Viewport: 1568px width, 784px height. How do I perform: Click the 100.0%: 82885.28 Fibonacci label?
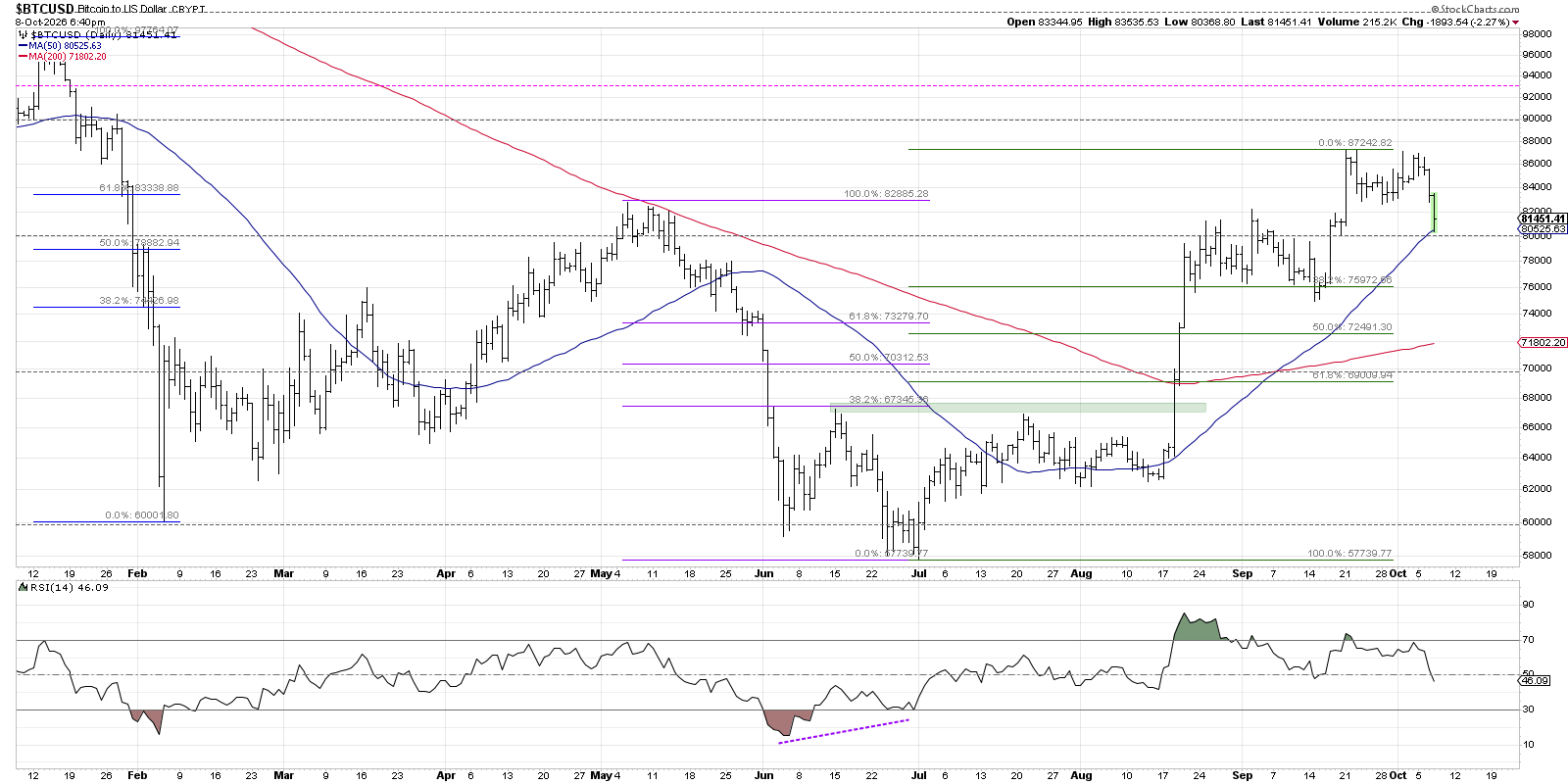pyautogui.click(x=886, y=194)
